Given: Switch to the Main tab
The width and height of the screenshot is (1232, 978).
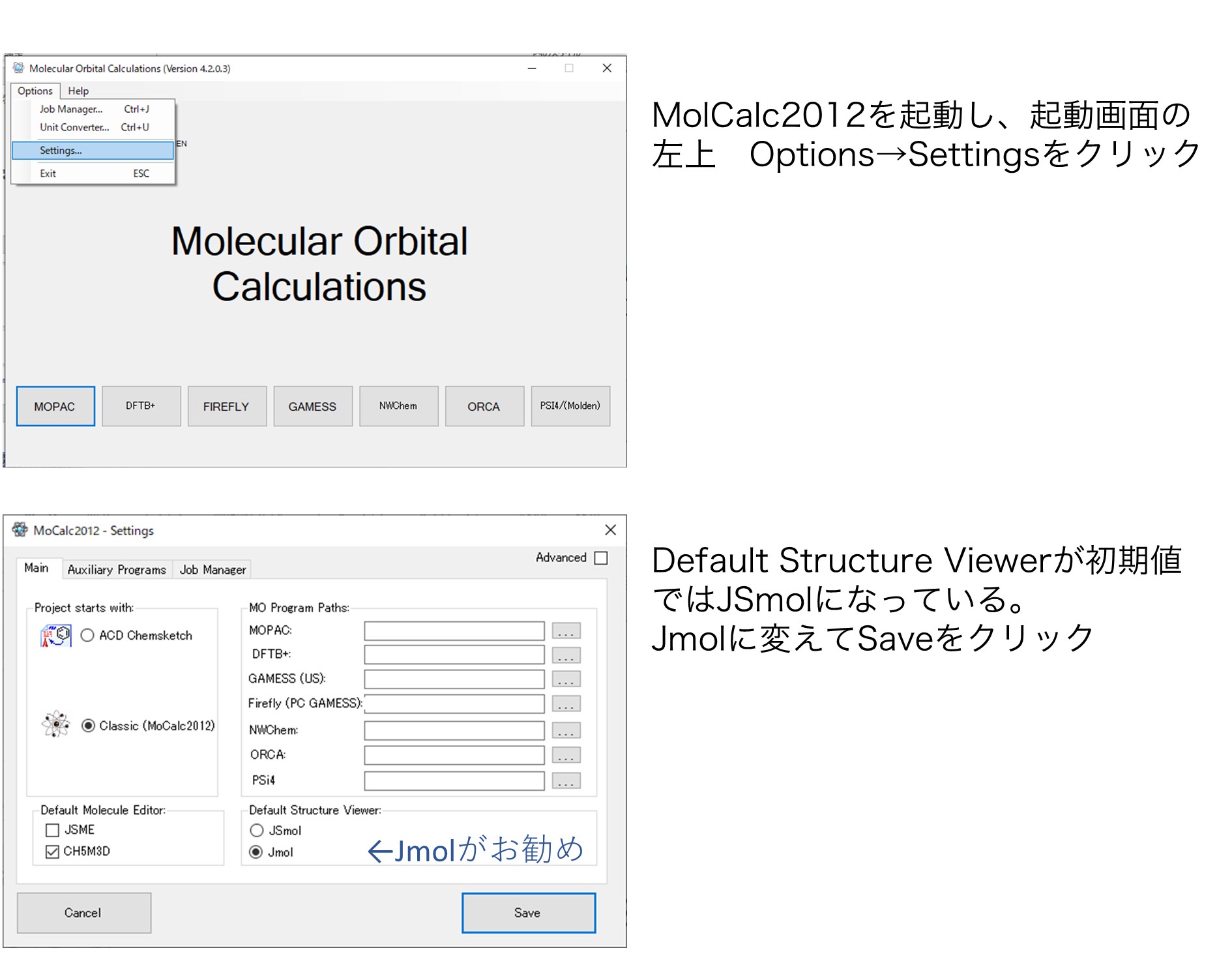Looking at the screenshot, I should [37, 568].
